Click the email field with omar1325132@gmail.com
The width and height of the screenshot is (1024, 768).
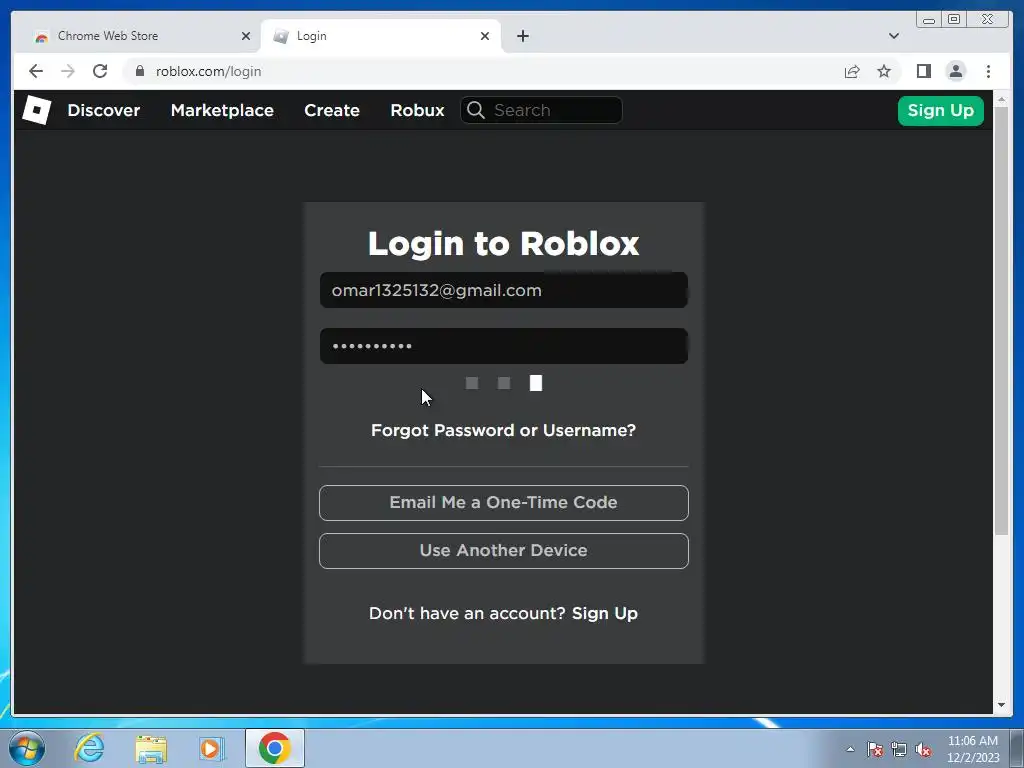[504, 290]
